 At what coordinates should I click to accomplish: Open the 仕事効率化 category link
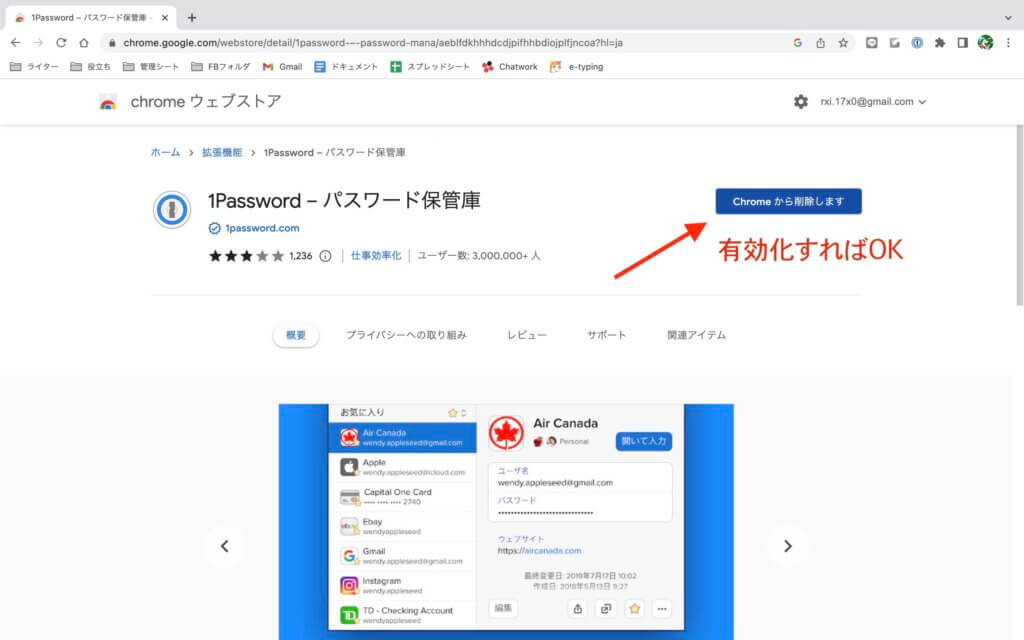click(x=376, y=255)
